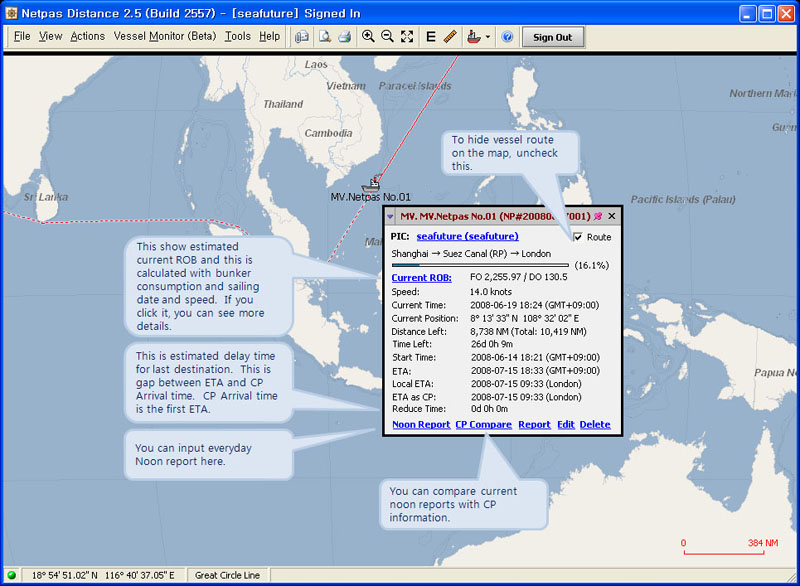Click the 384 NM map scale bar
Image resolution: width=800 pixels, height=586 pixels.
pyautogui.click(x=724, y=552)
